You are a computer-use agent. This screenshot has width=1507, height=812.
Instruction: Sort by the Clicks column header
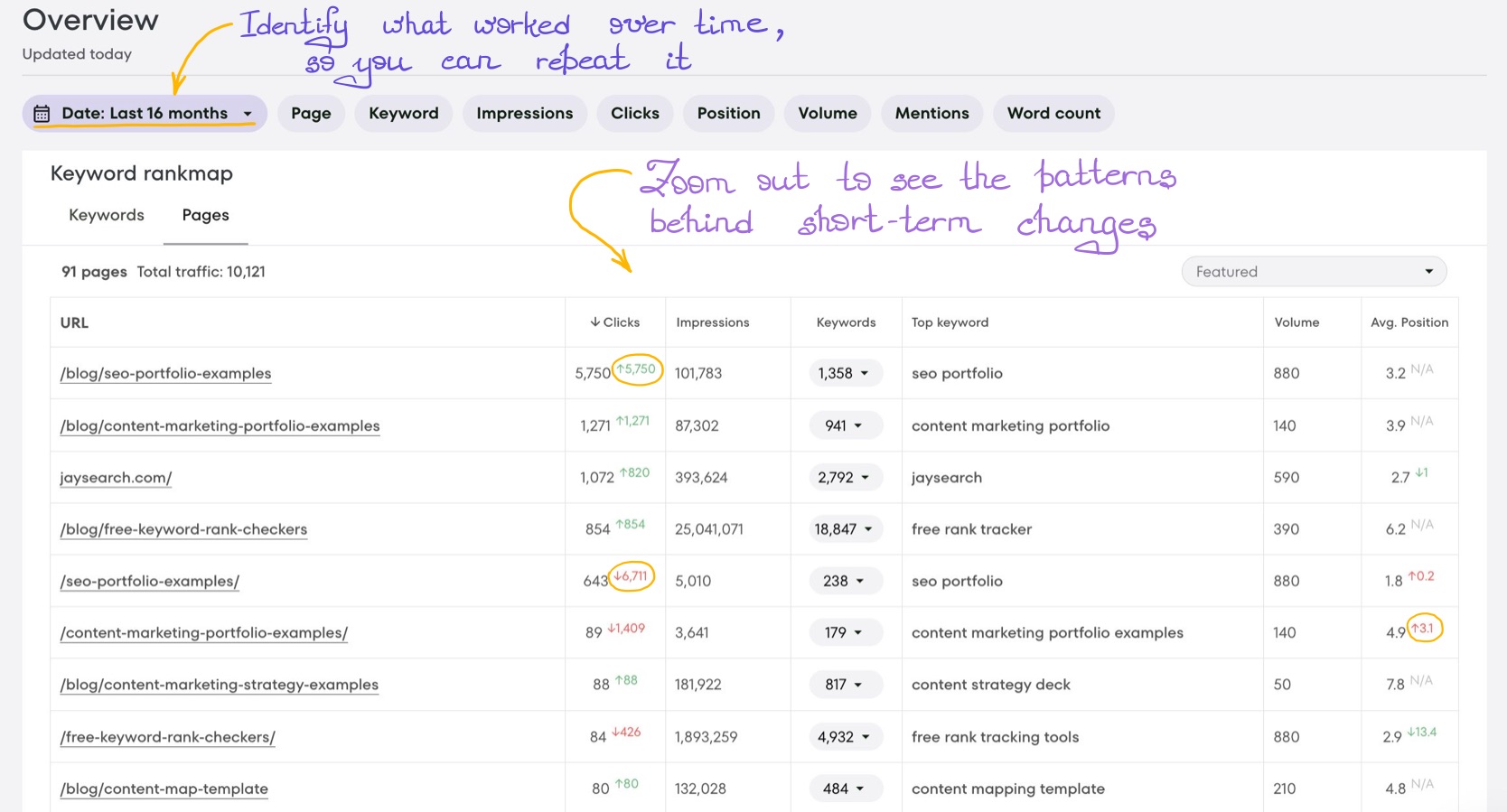coord(615,322)
